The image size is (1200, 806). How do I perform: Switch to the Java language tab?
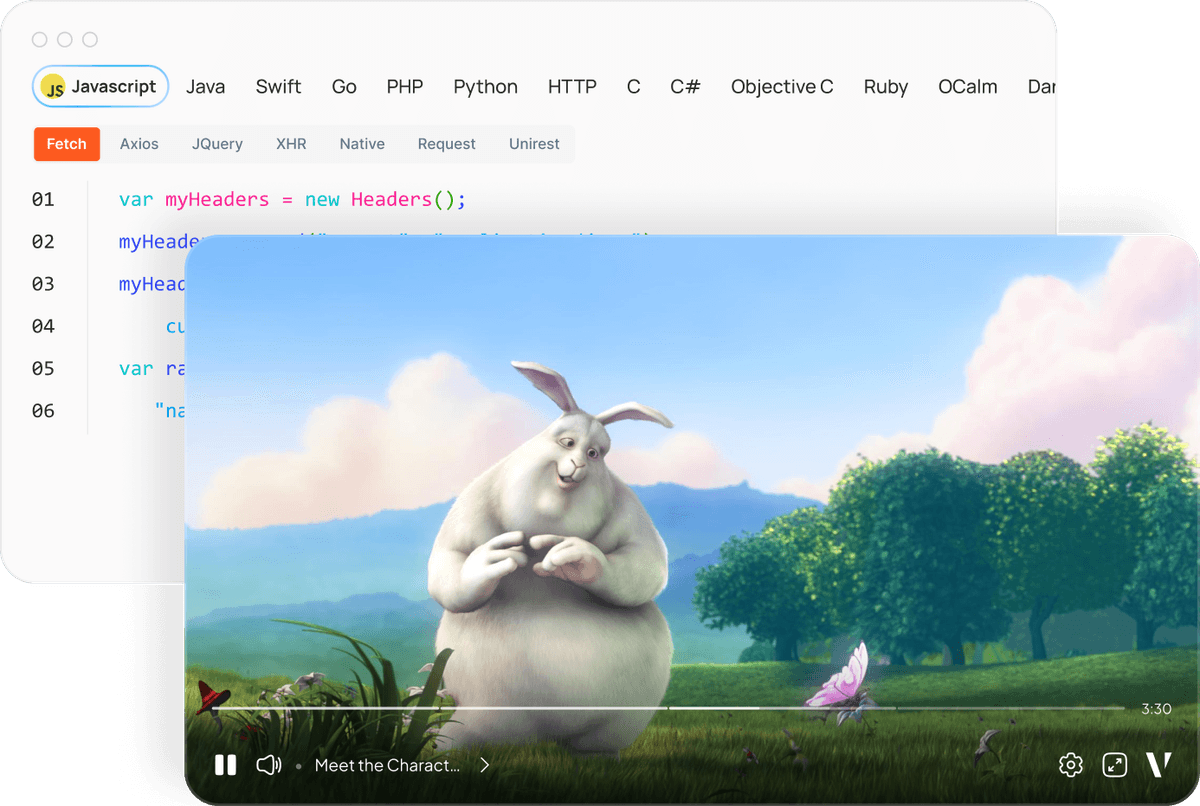[206, 87]
